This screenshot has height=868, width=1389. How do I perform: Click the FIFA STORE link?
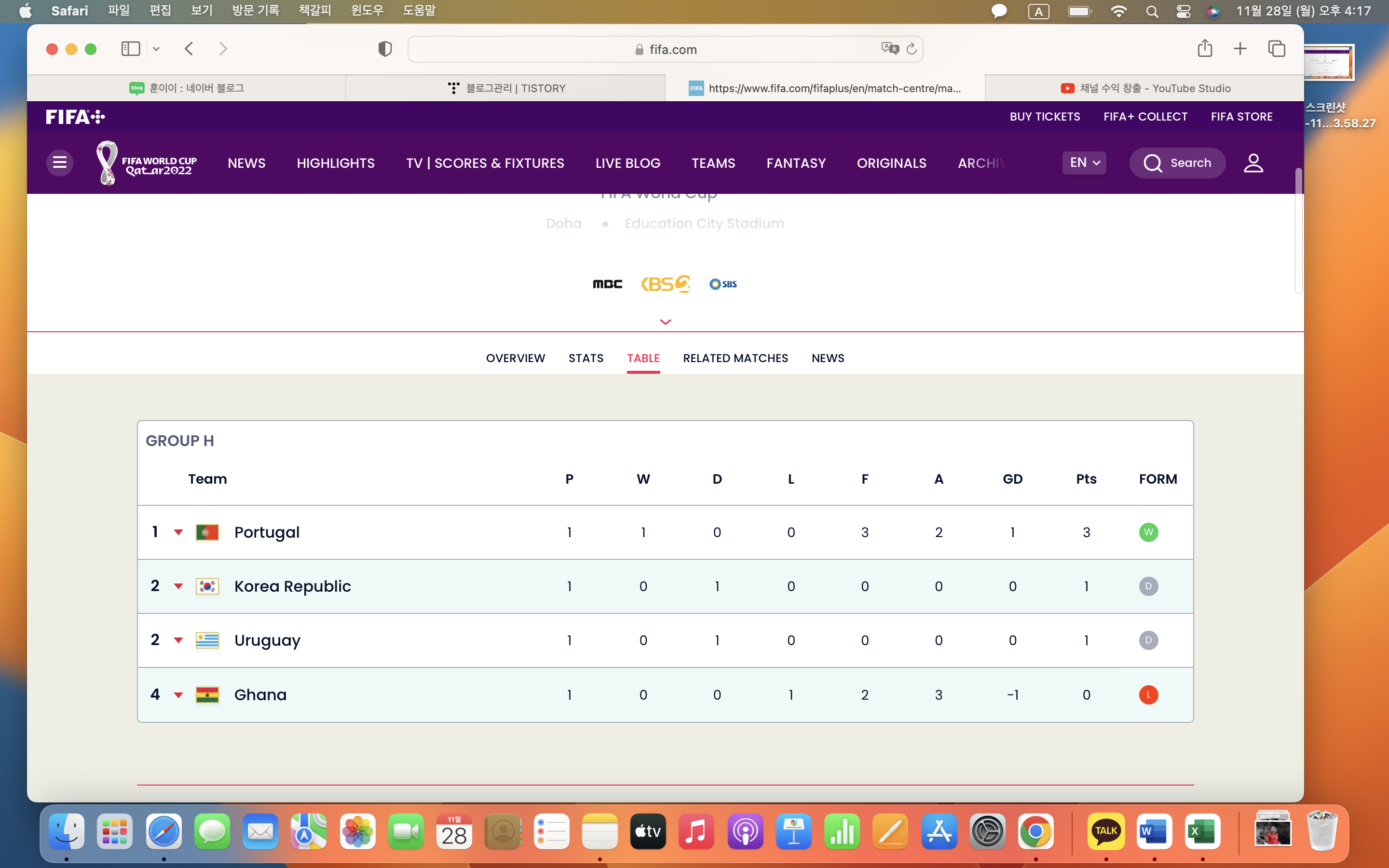pyautogui.click(x=1241, y=117)
